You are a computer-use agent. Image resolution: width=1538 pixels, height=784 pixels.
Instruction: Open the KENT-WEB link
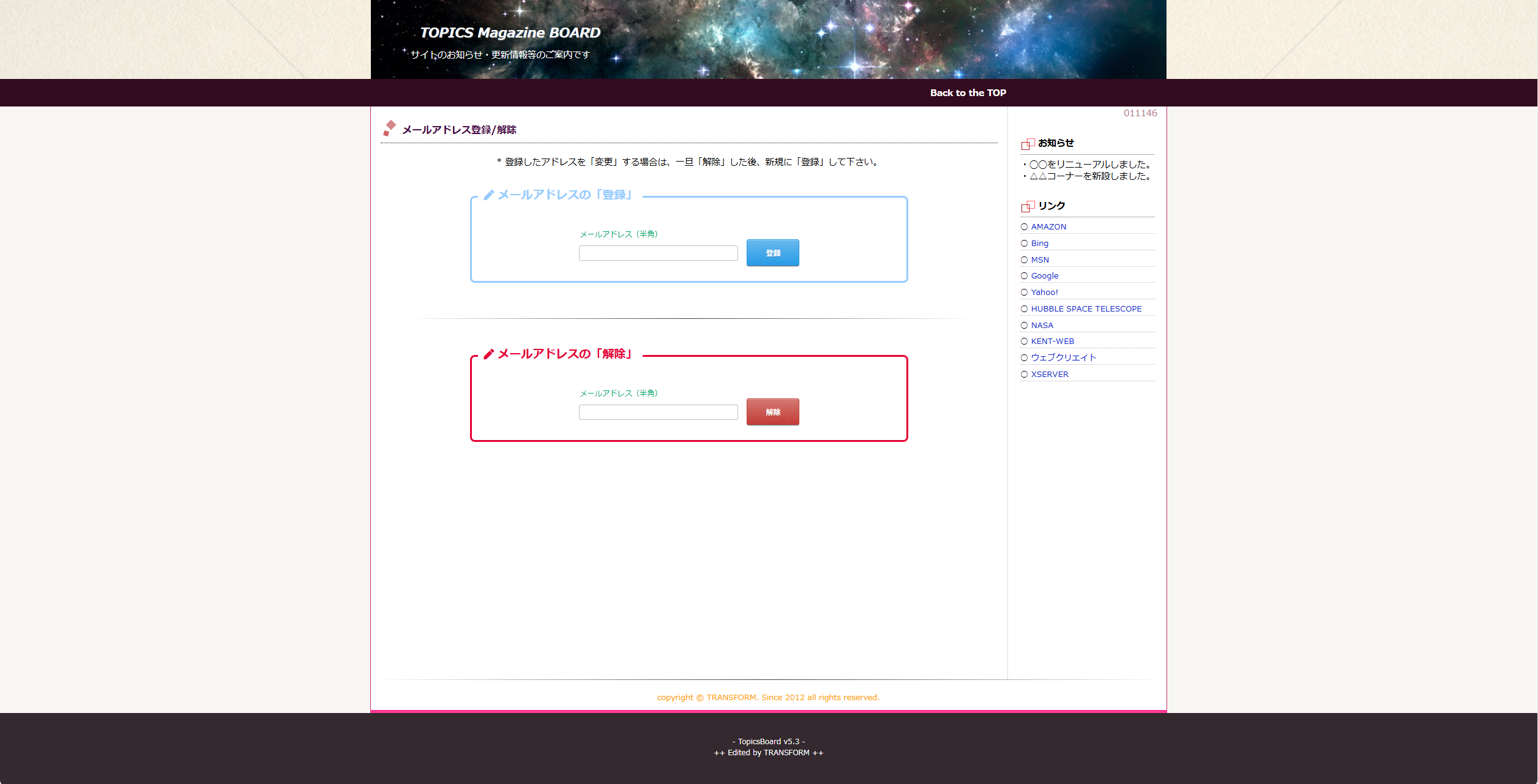pos(1052,342)
